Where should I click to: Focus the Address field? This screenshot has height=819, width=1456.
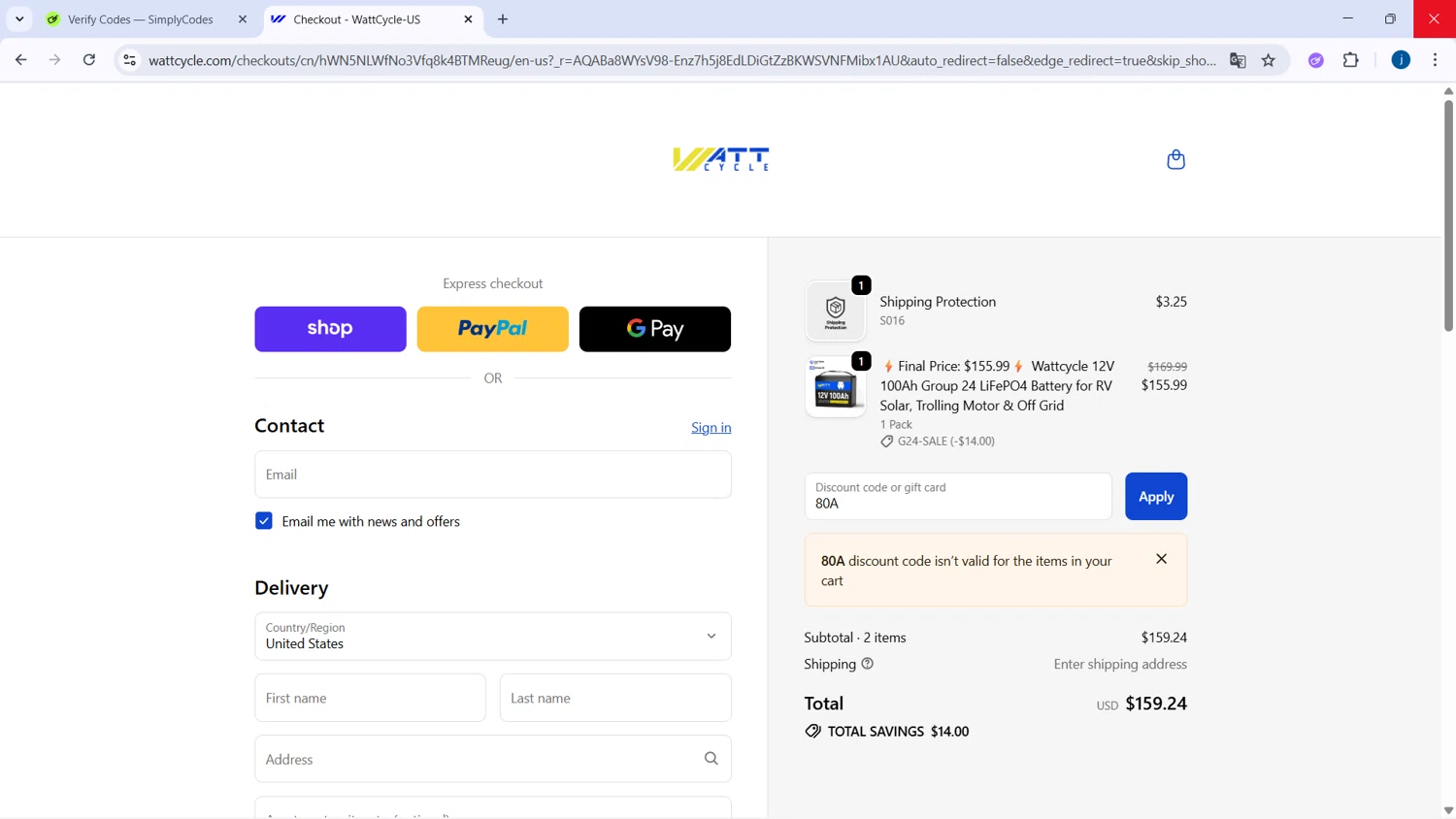point(493,759)
